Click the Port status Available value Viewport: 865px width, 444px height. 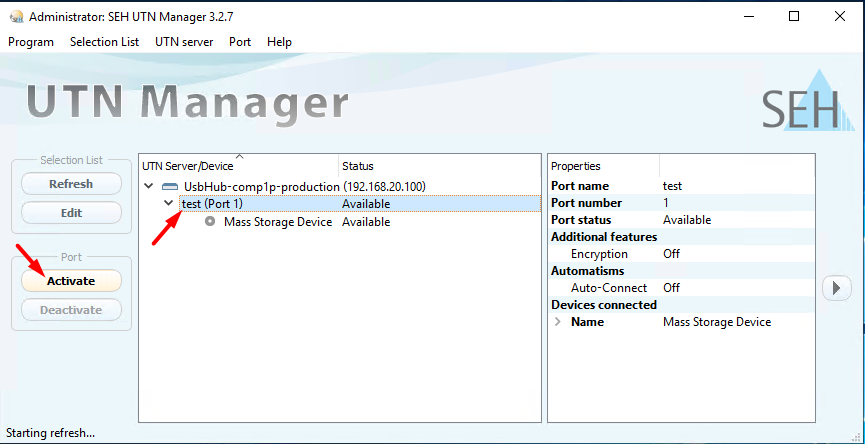(x=687, y=220)
